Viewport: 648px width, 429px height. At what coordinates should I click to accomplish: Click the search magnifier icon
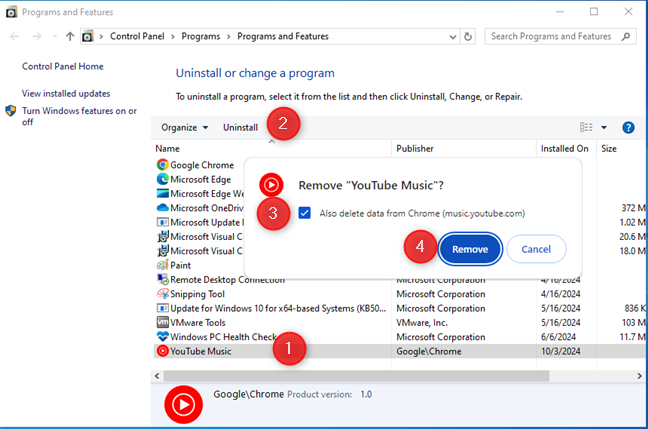tap(626, 36)
